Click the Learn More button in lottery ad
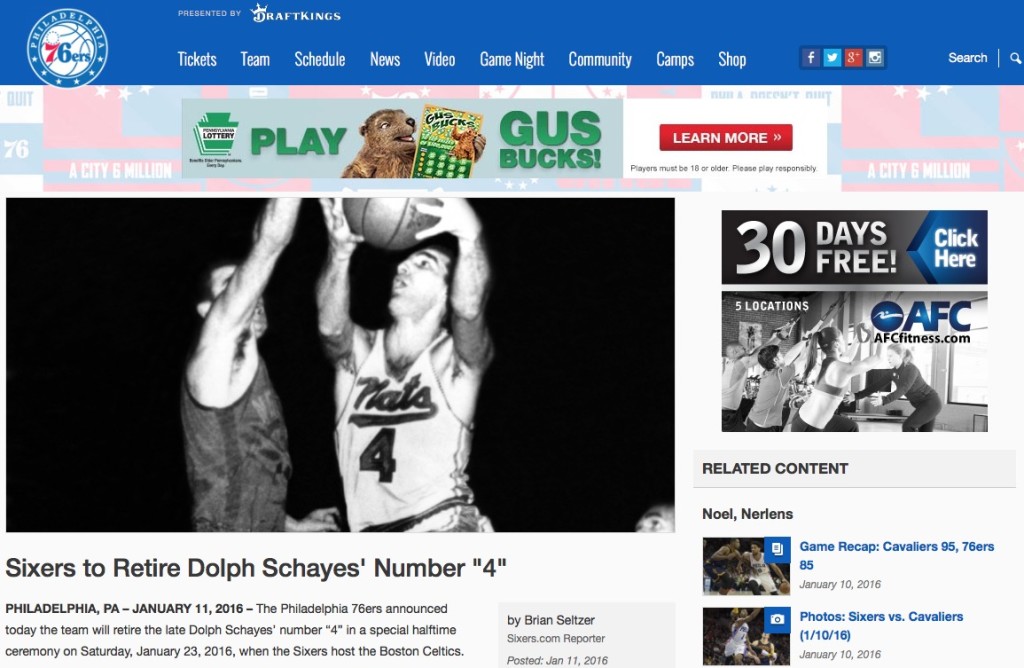Screen dimensions: 1024x668 pos(726,137)
